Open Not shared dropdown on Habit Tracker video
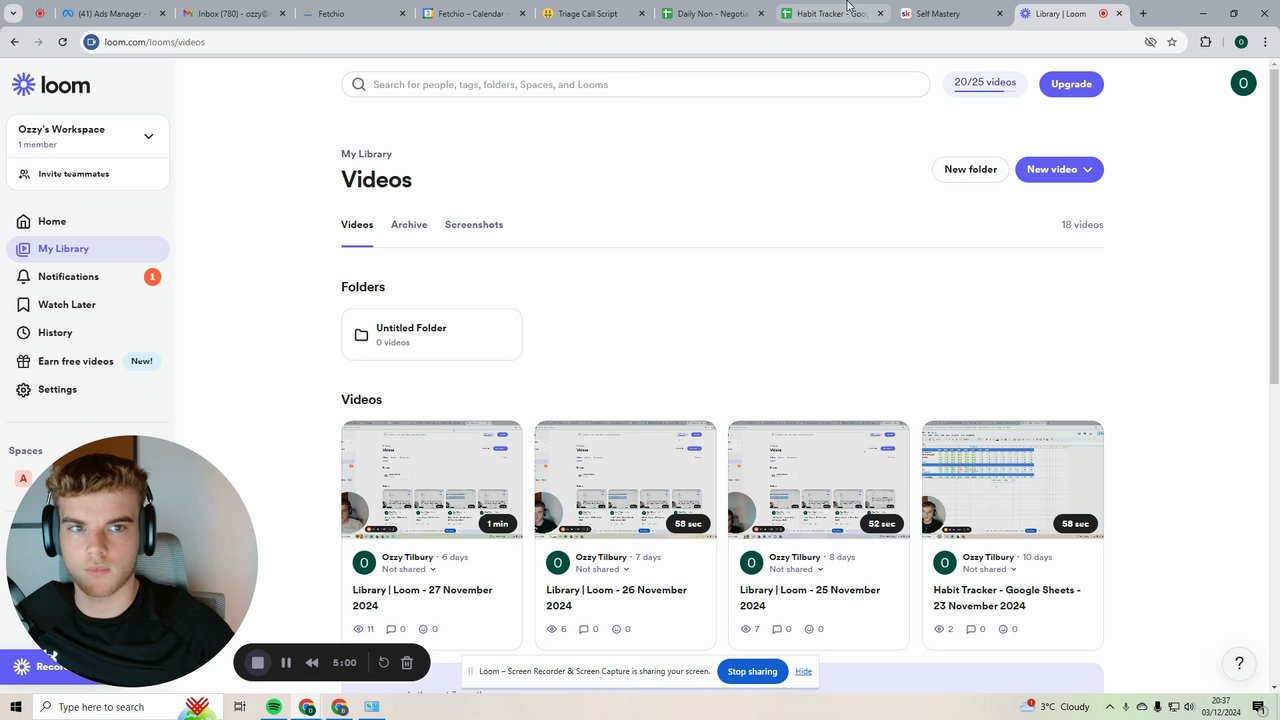1280x720 pixels. [x=990, y=569]
